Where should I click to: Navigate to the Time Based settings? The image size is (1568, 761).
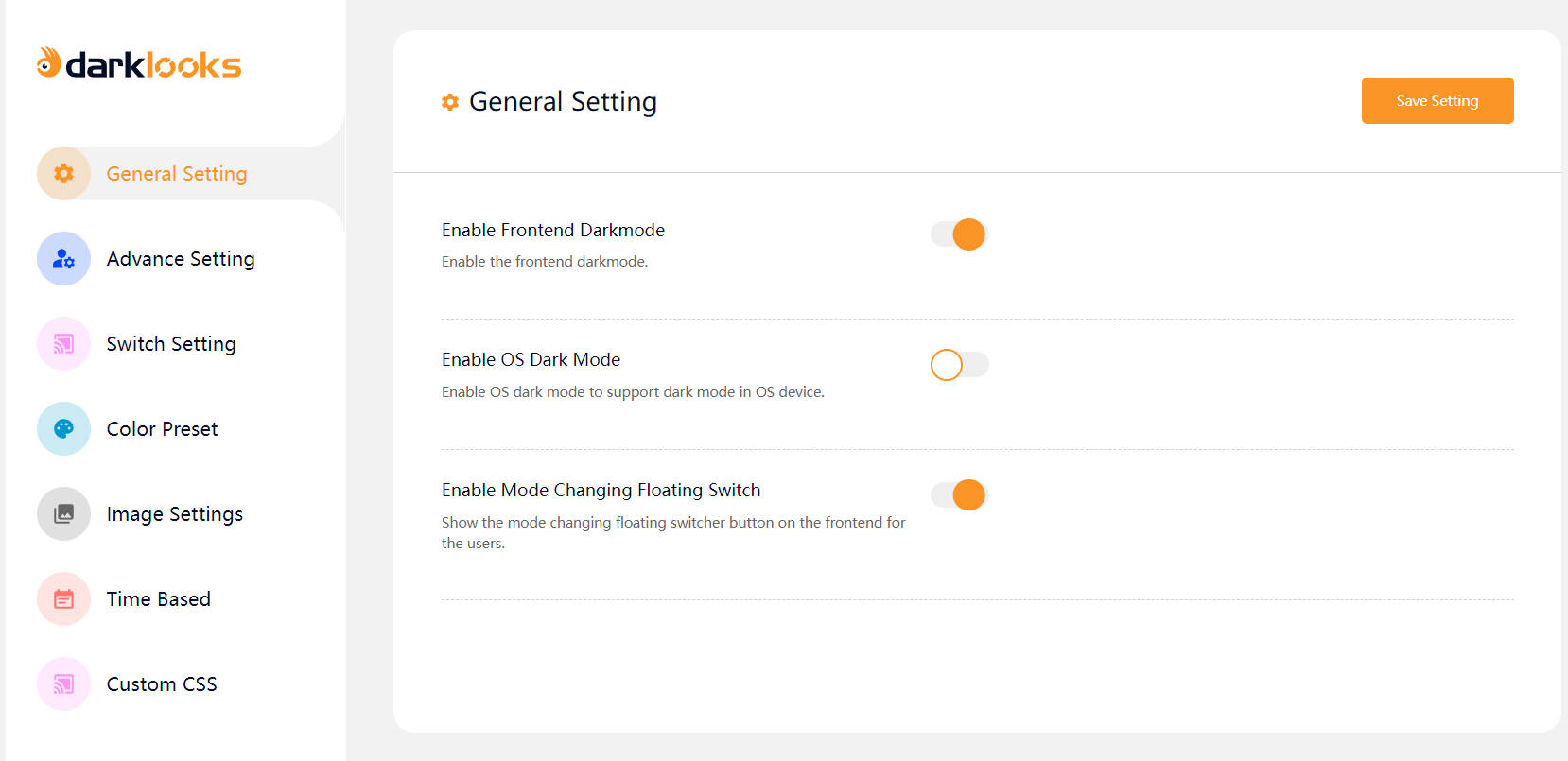(159, 599)
